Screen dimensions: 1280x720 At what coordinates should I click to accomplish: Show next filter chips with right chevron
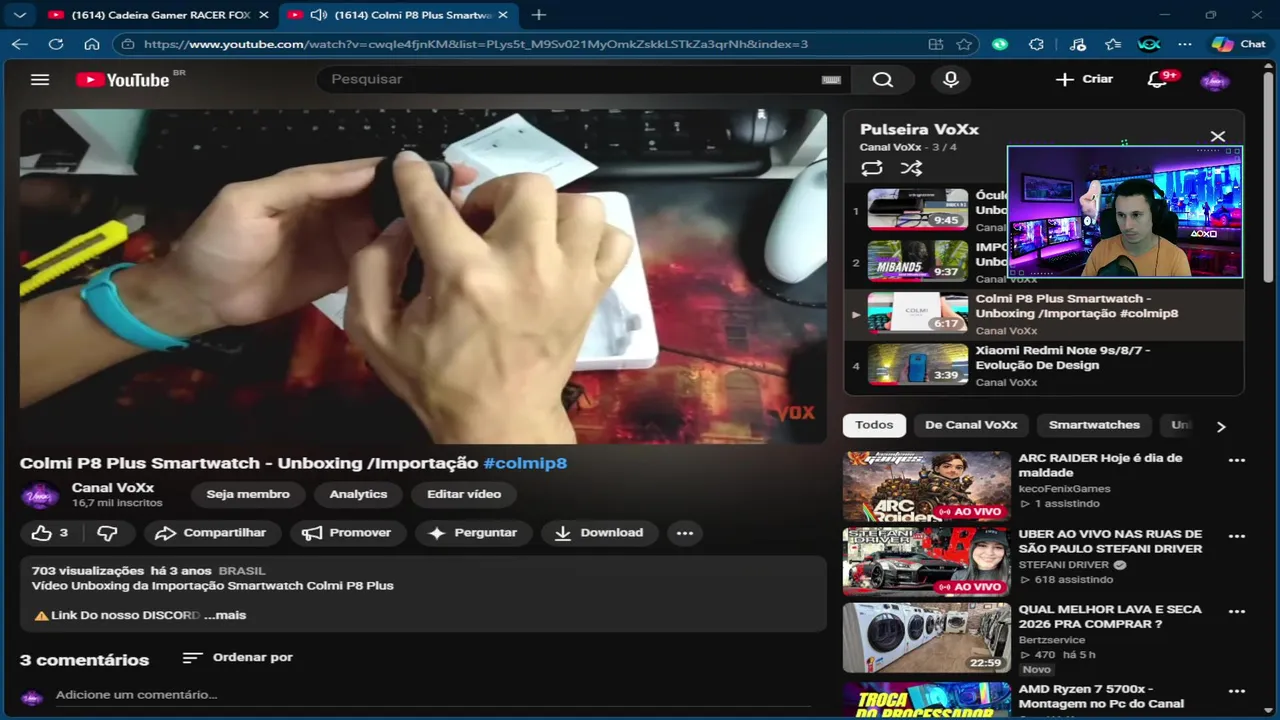(x=1220, y=426)
